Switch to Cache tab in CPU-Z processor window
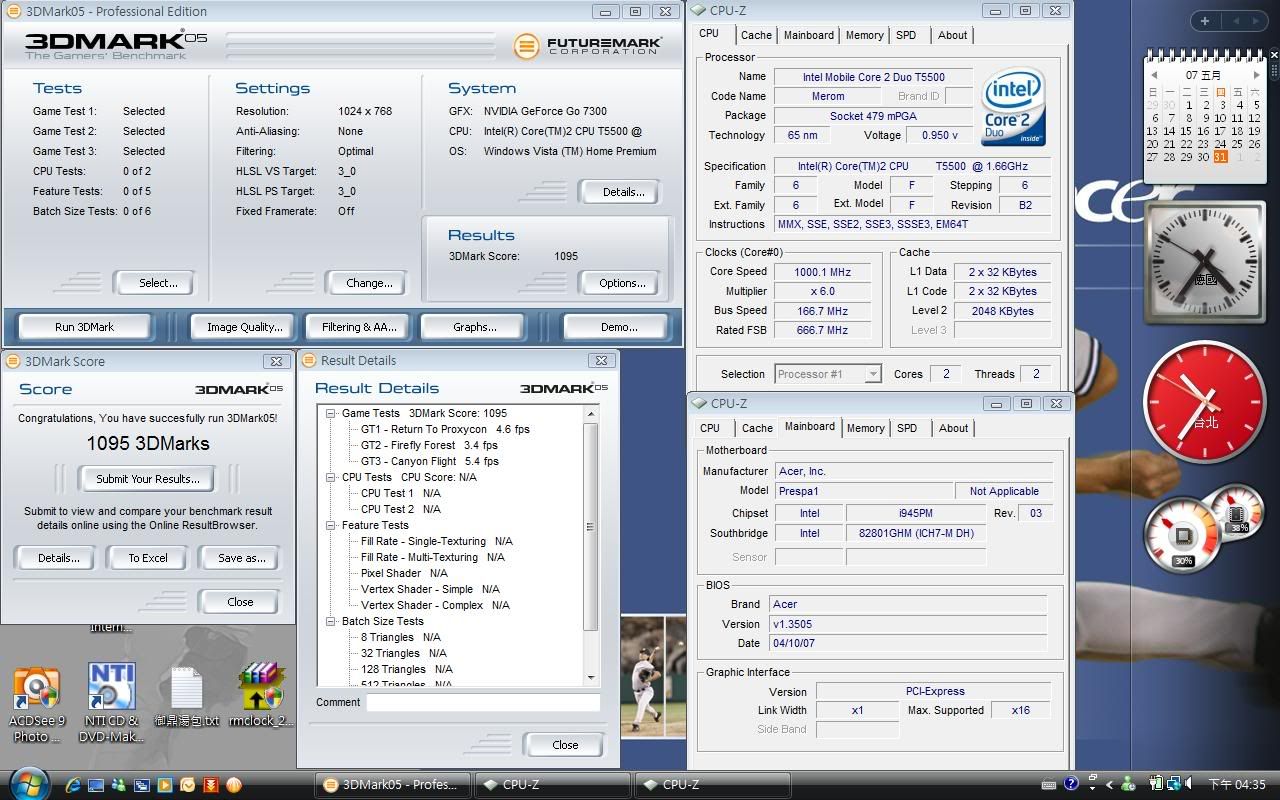Viewport: 1280px width, 800px height. pyautogui.click(x=756, y=35)
